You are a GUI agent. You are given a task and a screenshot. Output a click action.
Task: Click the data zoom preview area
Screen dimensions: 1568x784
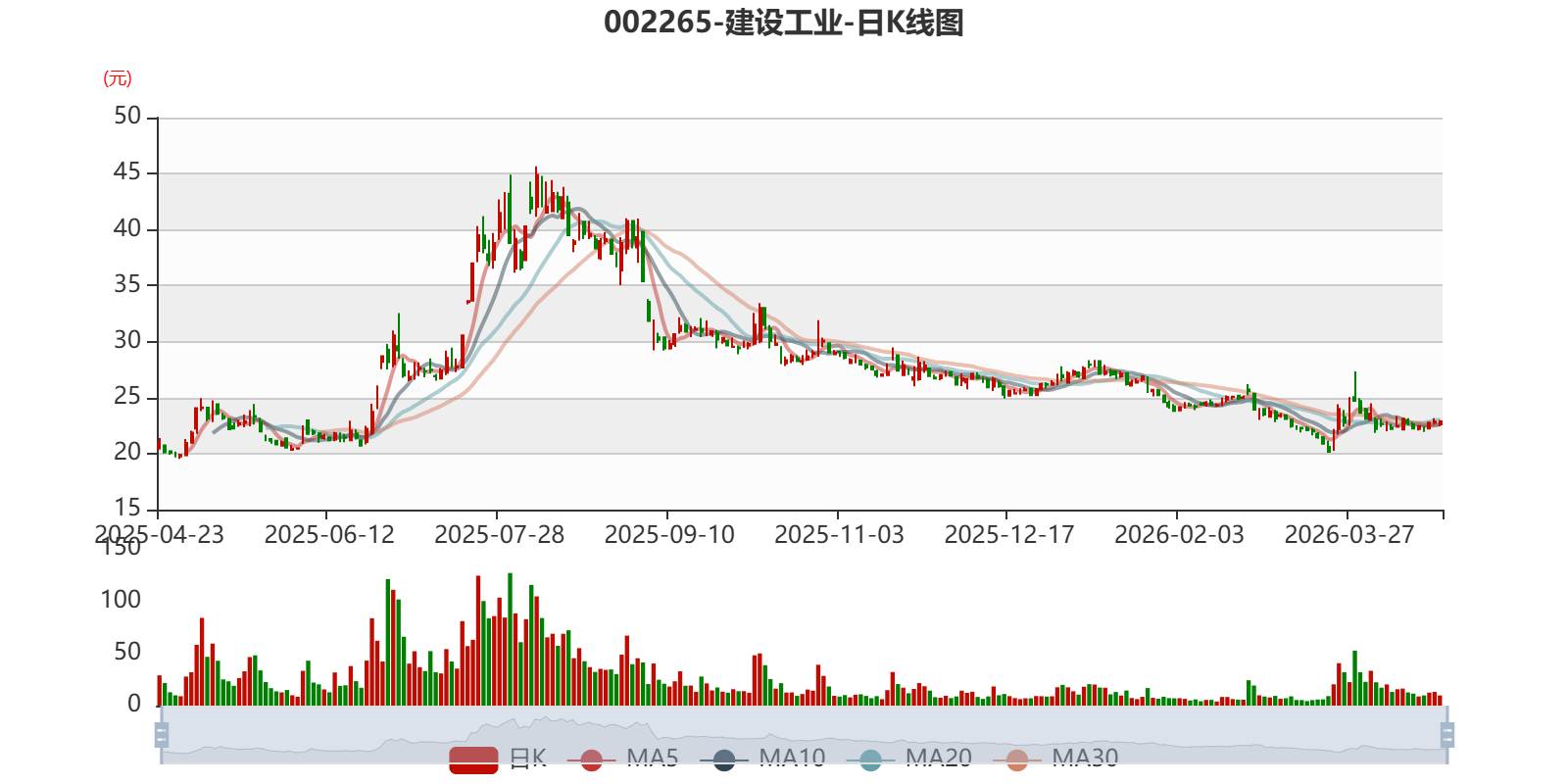click(x=804, y=735)
